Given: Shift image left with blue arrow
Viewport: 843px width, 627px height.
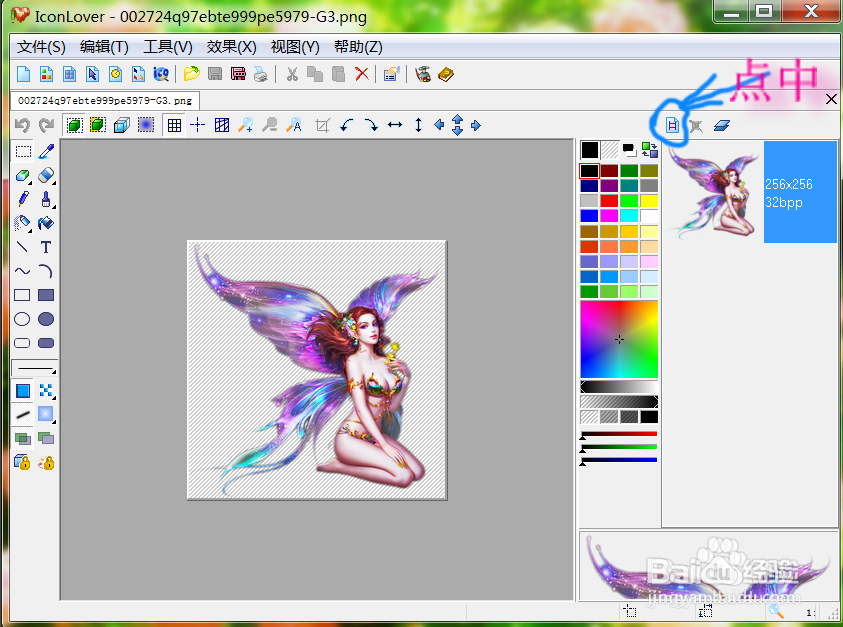Looking at the screenshot, I should tap(439, 125).
